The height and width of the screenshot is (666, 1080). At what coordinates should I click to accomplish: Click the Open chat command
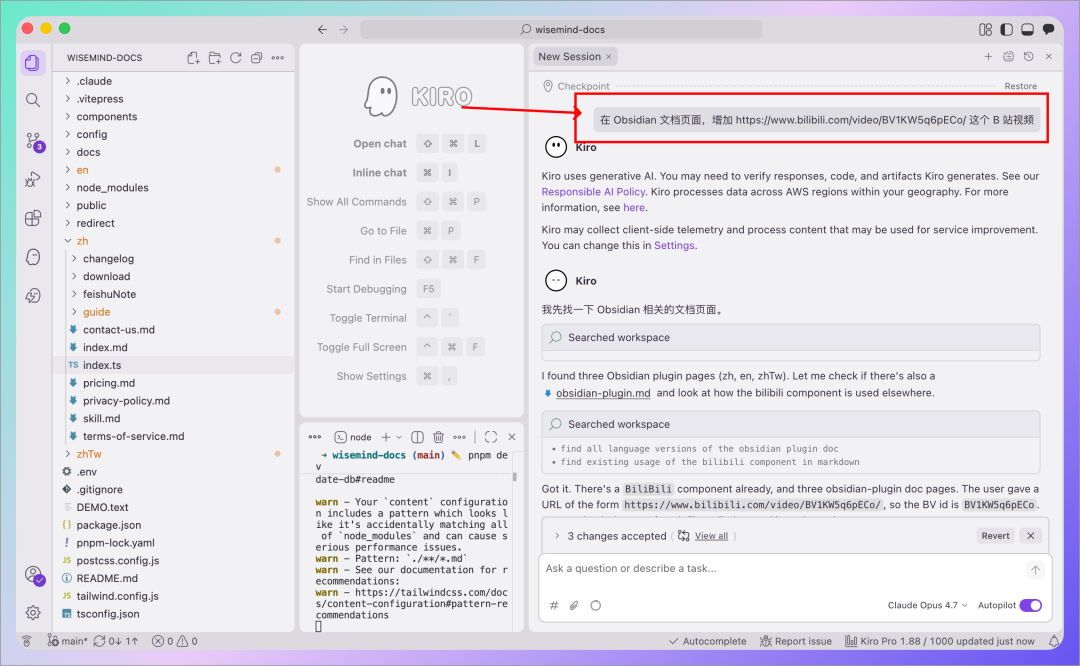point(380,144)
